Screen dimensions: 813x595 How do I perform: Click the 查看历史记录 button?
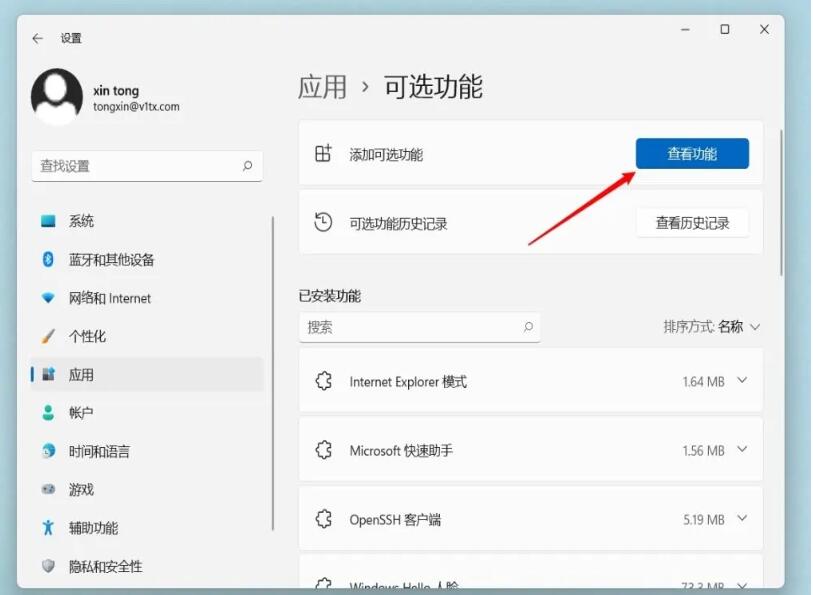click(692, 222)
